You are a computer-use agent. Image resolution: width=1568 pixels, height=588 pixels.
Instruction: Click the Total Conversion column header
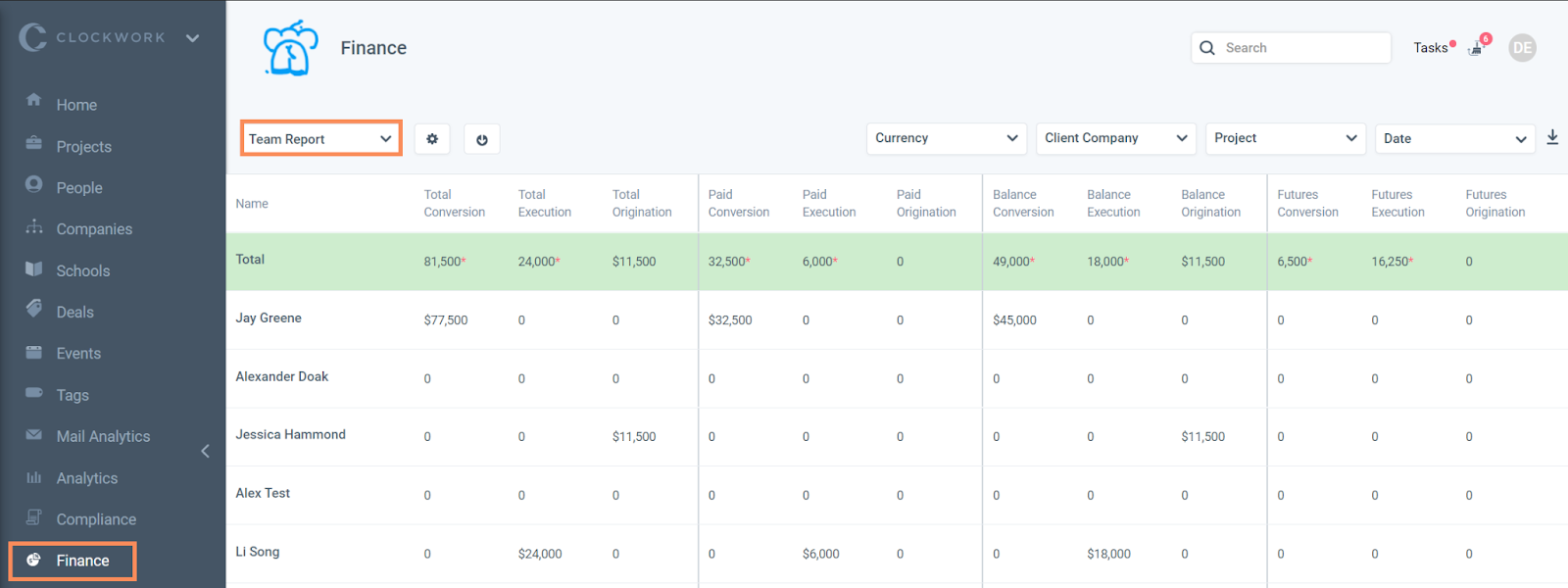pyautogui.click(x=455, y=204)
